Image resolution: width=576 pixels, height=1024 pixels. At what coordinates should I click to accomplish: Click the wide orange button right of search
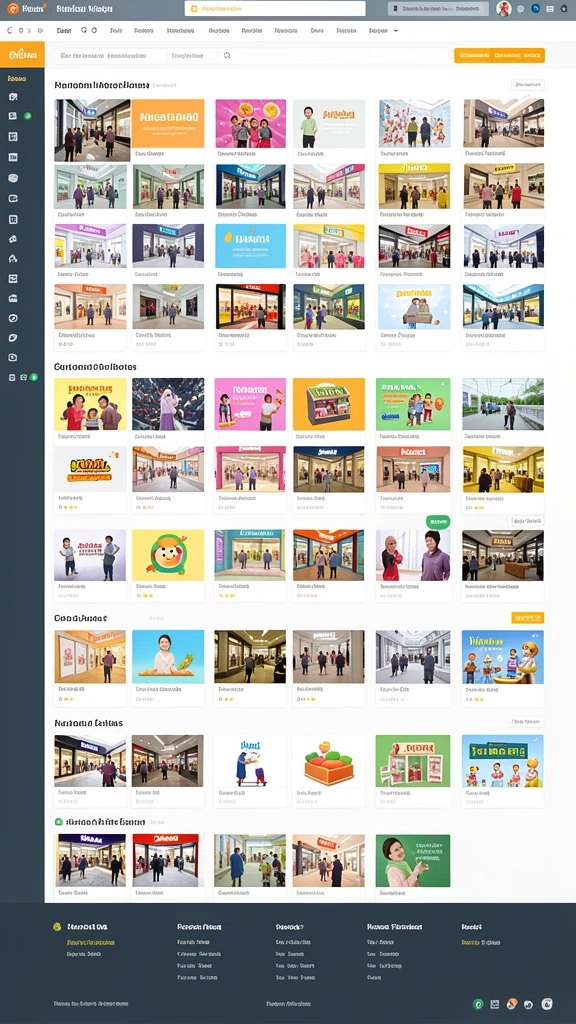coord(499,56)
